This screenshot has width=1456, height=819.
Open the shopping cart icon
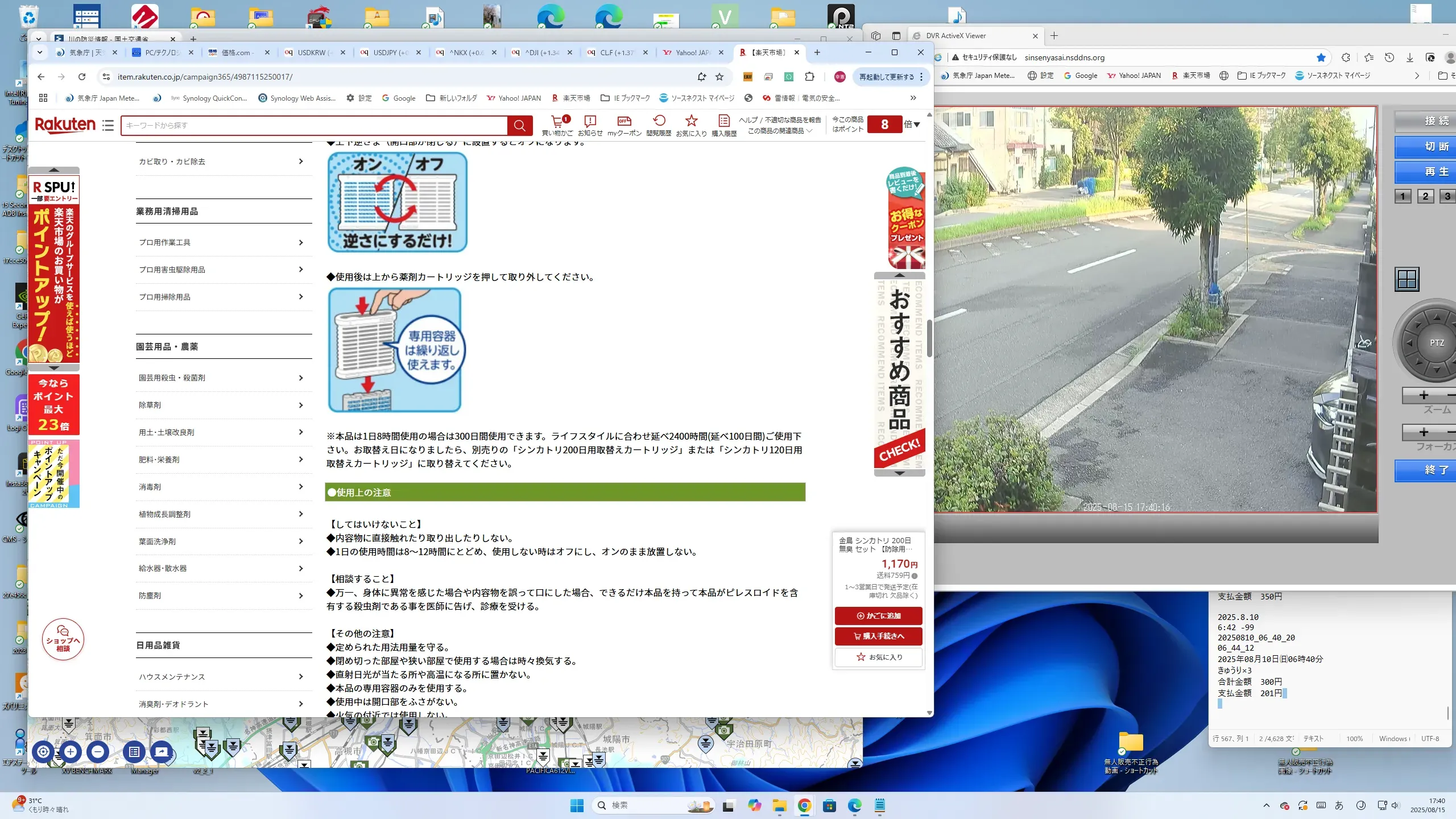(x=557, y=122)
